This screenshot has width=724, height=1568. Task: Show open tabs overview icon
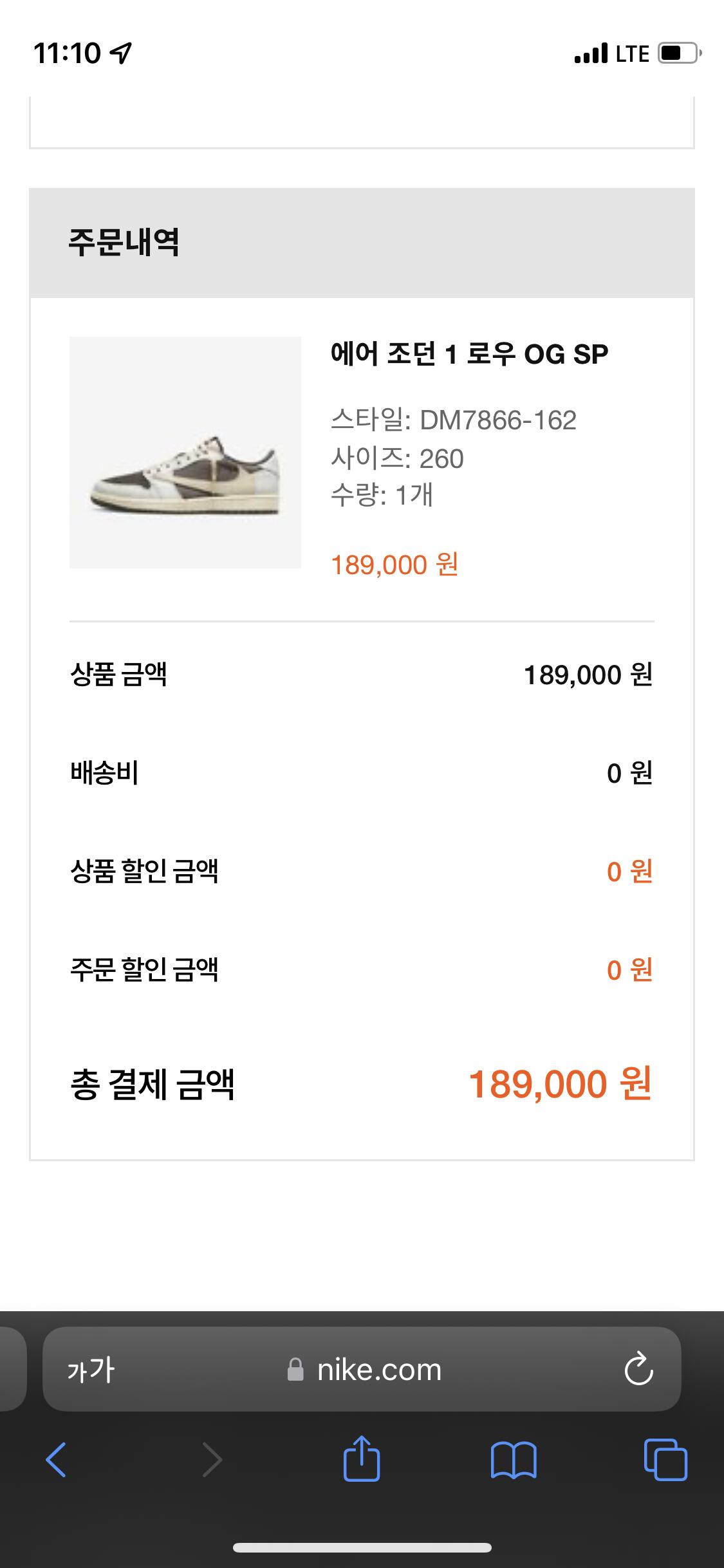pyautogui.click(x=665, y=1459)
